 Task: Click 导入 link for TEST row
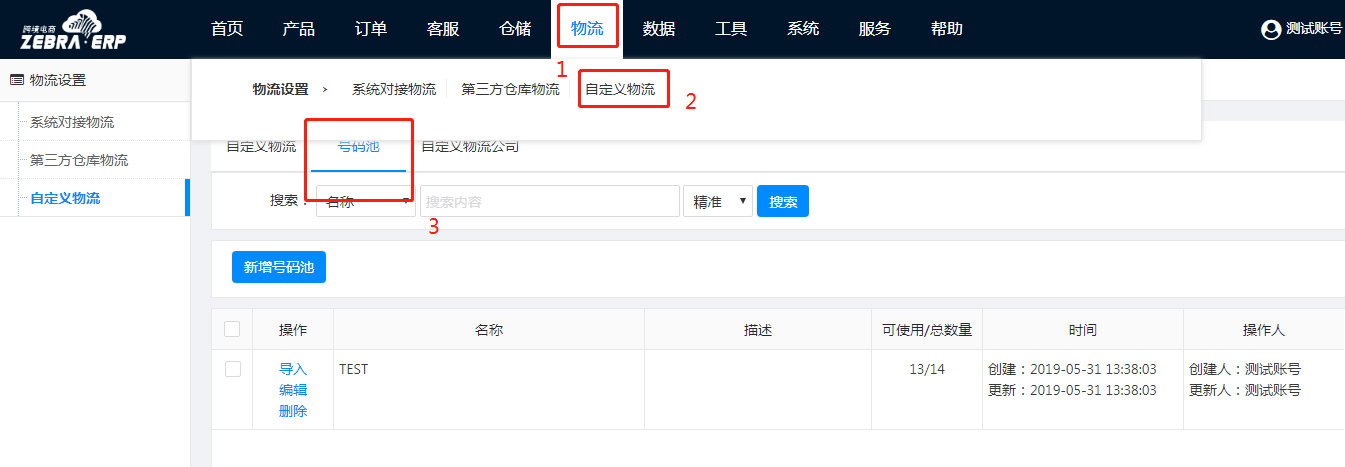pyautogui.click(x=293, y=369)
